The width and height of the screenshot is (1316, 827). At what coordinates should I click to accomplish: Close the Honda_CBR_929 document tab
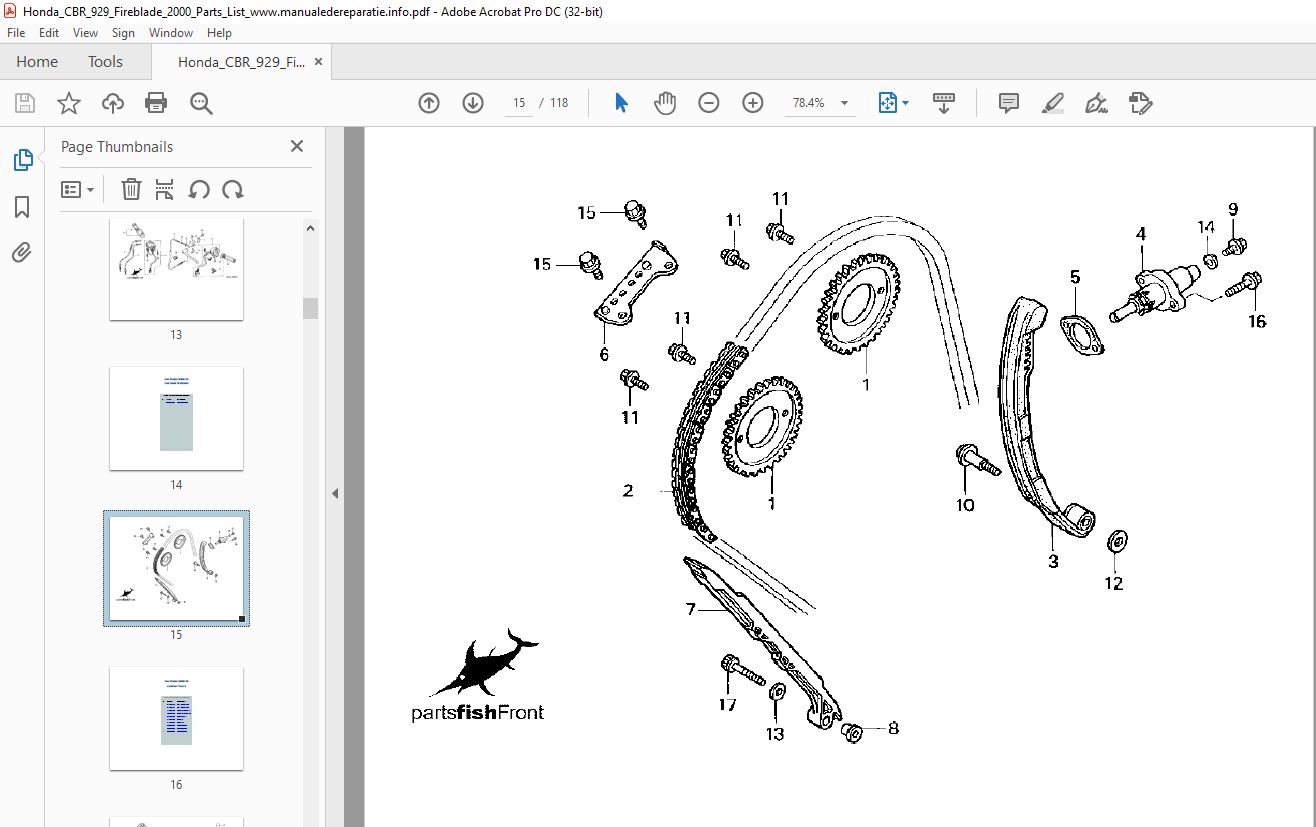(319, 62)
